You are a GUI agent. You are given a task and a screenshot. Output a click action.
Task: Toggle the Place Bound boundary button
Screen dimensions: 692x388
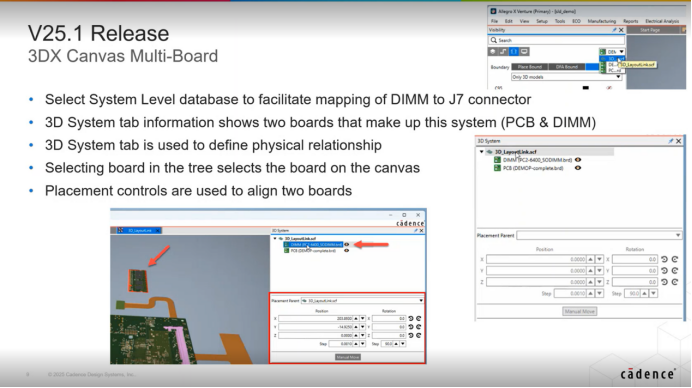(530, 67)
